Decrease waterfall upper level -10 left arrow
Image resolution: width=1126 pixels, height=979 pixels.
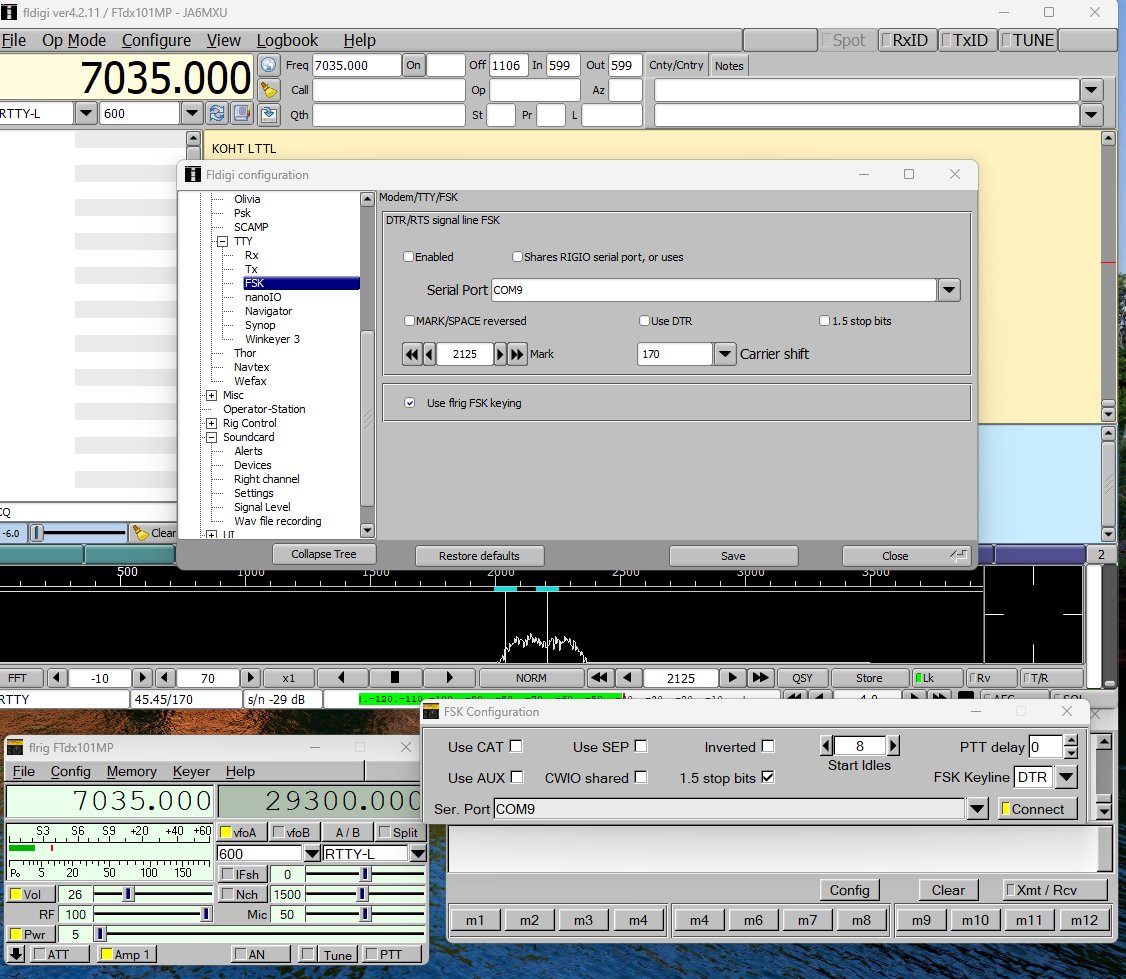coord(57,677)
